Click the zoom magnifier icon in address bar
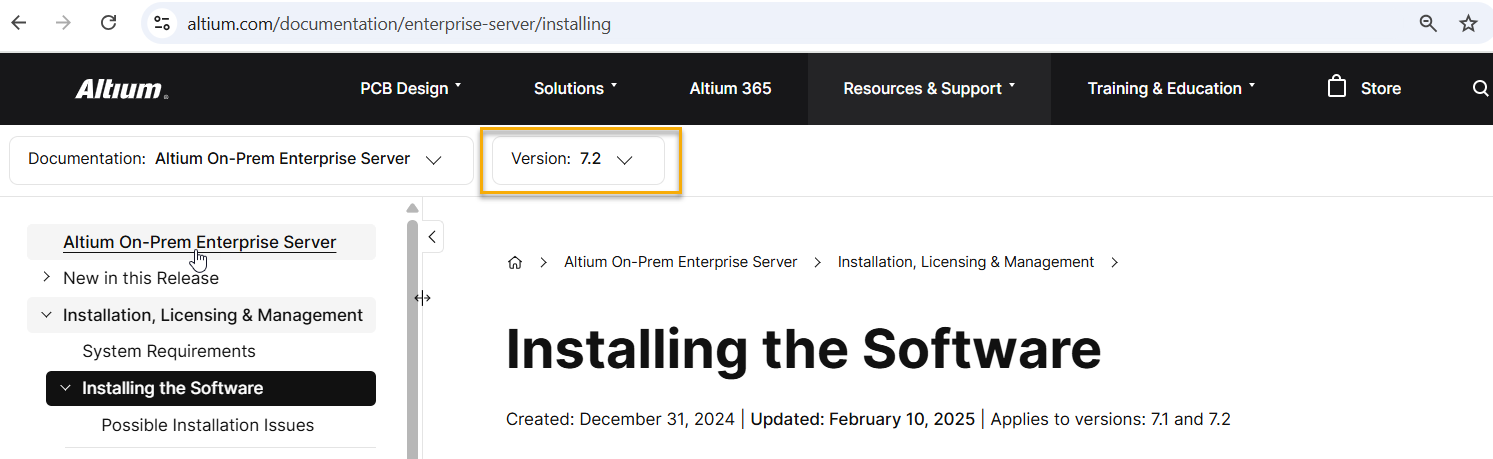The width and height of the screenshot is (1493, 459). click(1428, 23)
